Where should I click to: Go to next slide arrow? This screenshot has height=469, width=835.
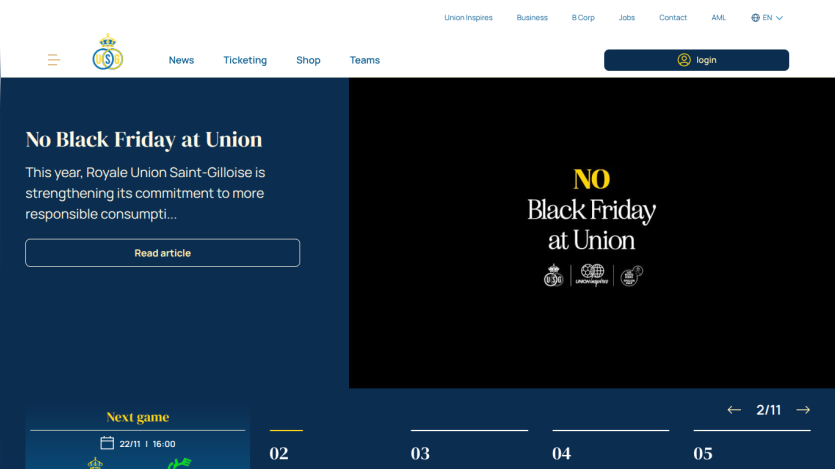[803, 410]
